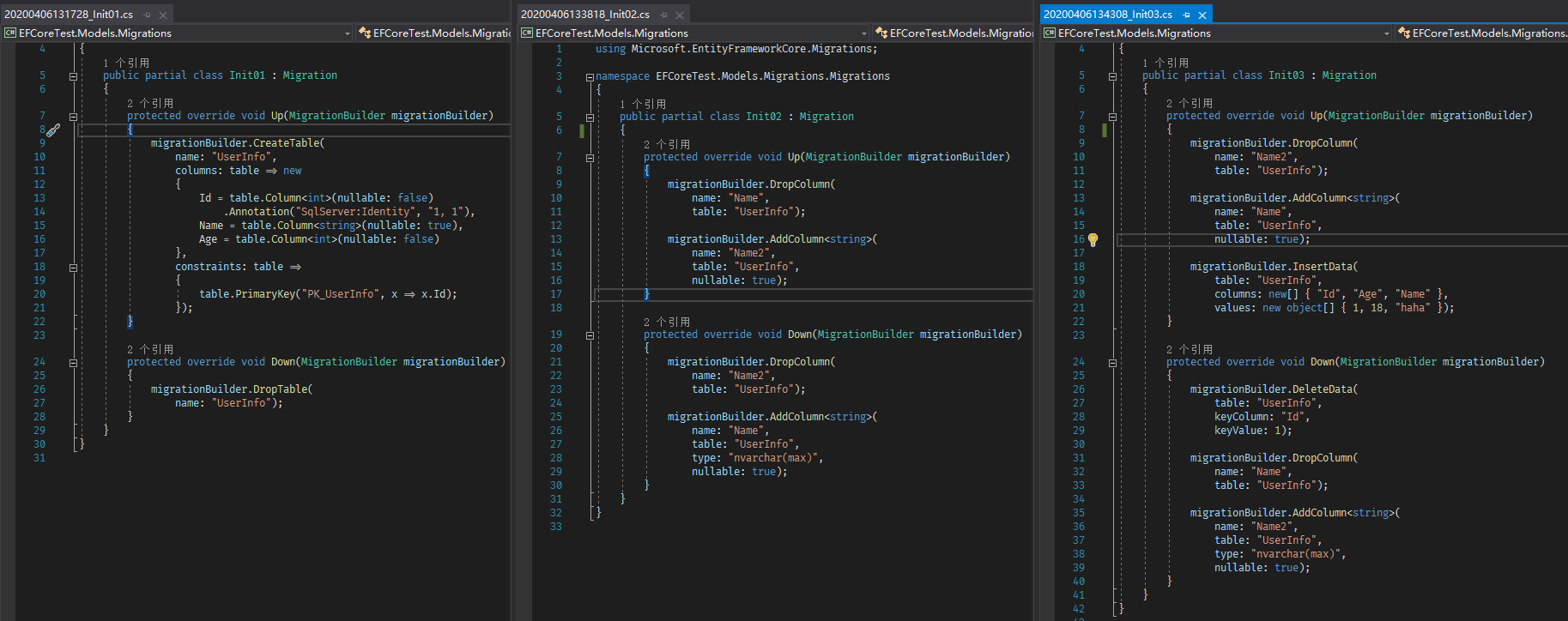This screenshot has height=621, width=1568.
Task: Open the project dropdown arrow in the Init01.cs pane
Action: coord(348,33)
